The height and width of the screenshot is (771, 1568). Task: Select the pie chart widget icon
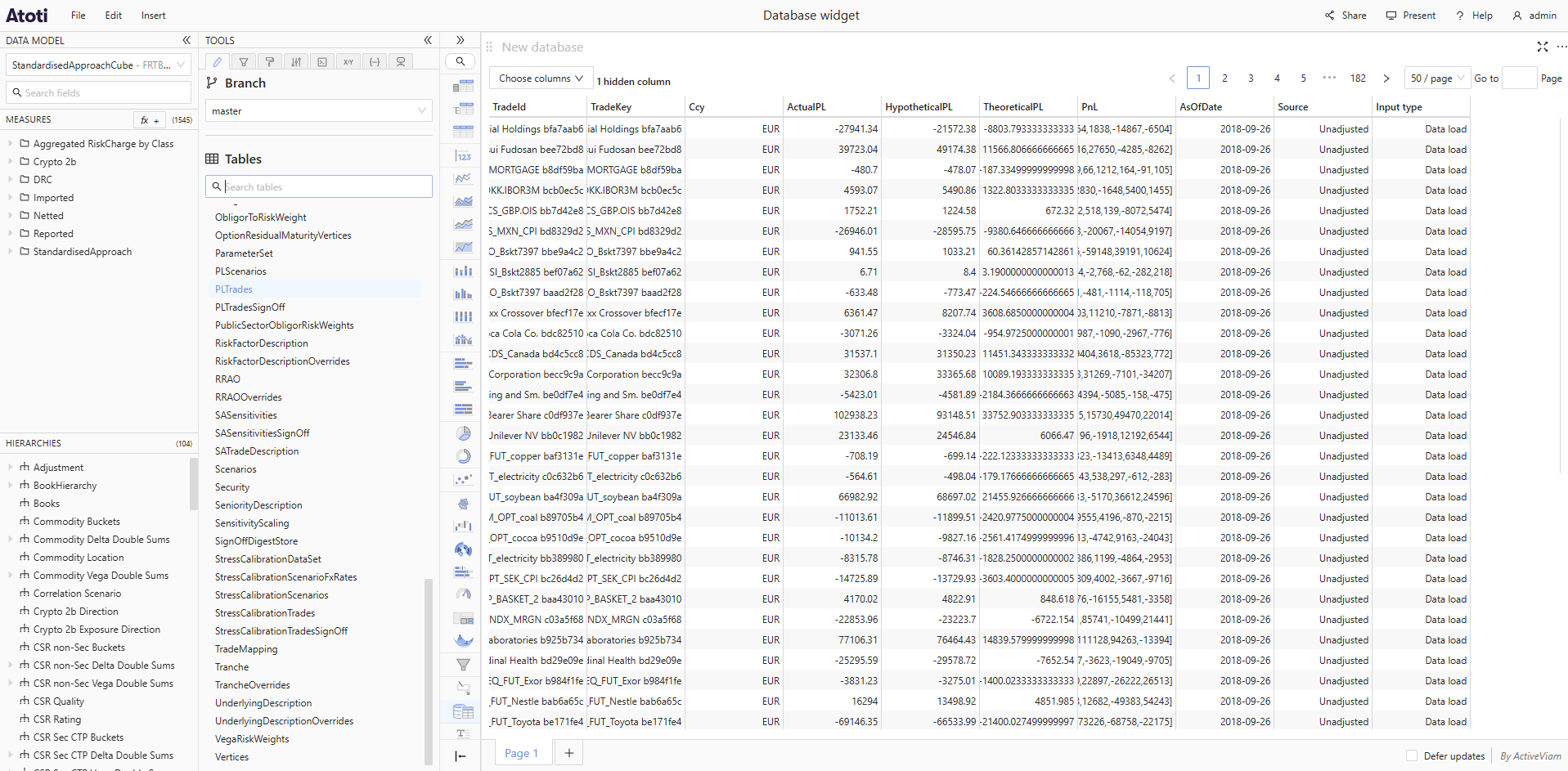(x=463, y=433)
